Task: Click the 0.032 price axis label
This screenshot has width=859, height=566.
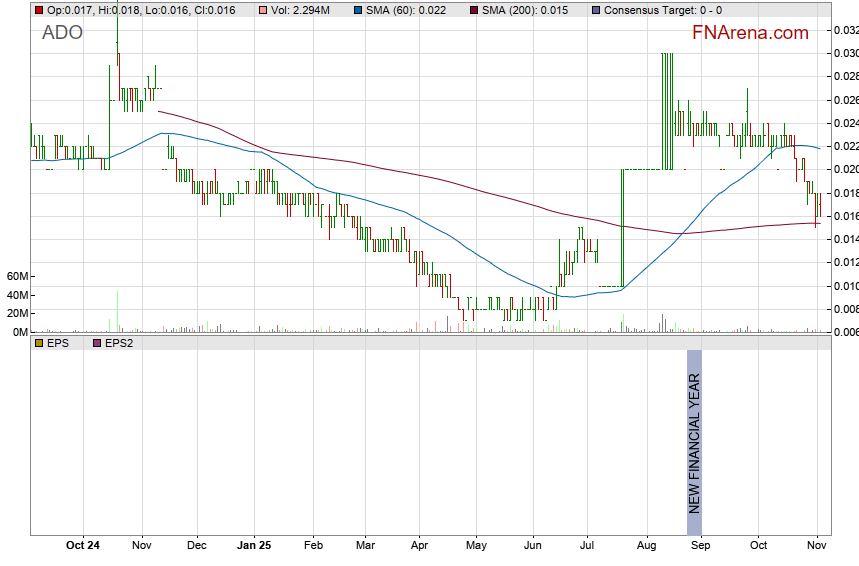Action: (x=845, y=30)
